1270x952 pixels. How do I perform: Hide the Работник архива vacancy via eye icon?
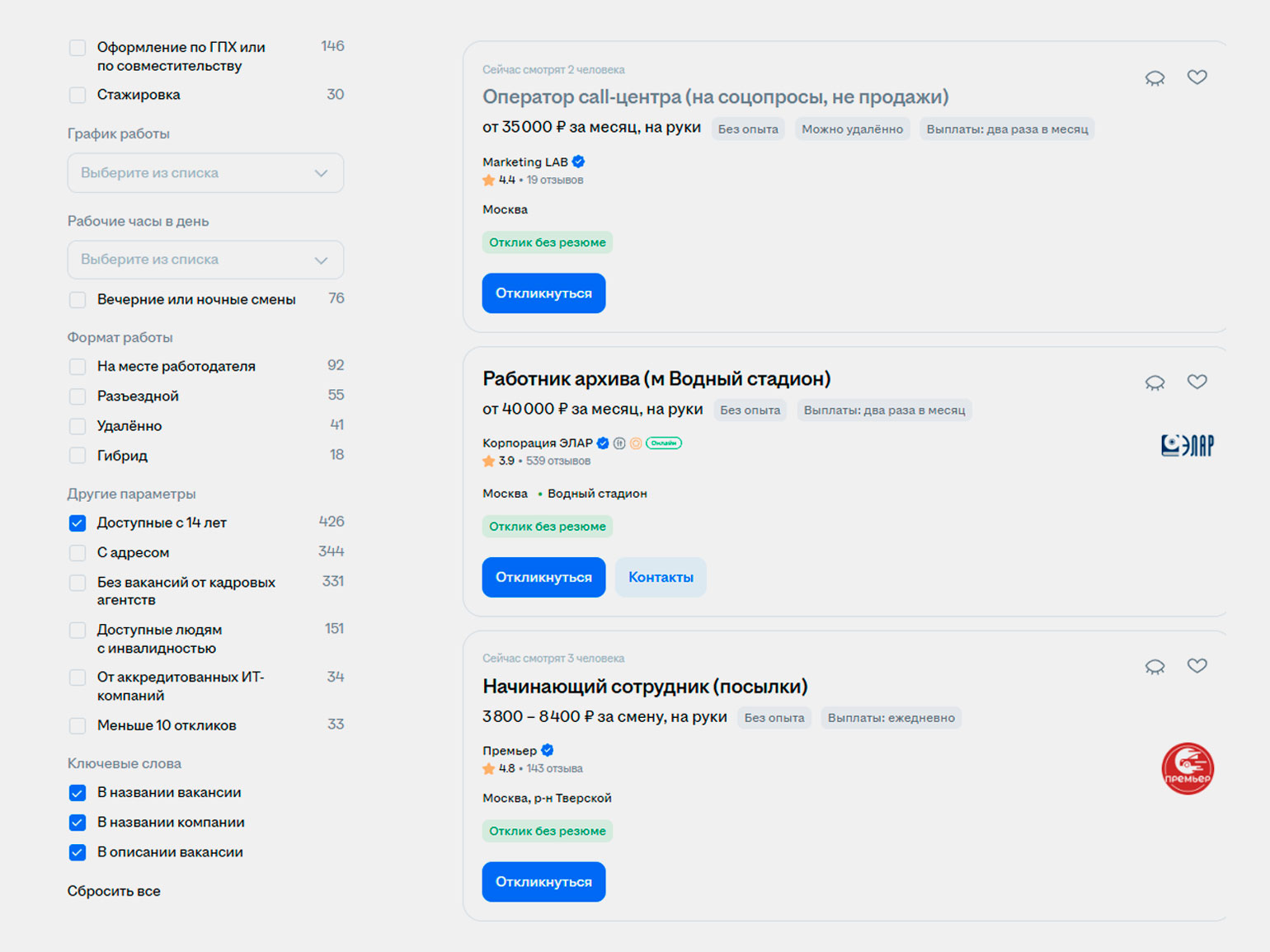pos(1155,382)
